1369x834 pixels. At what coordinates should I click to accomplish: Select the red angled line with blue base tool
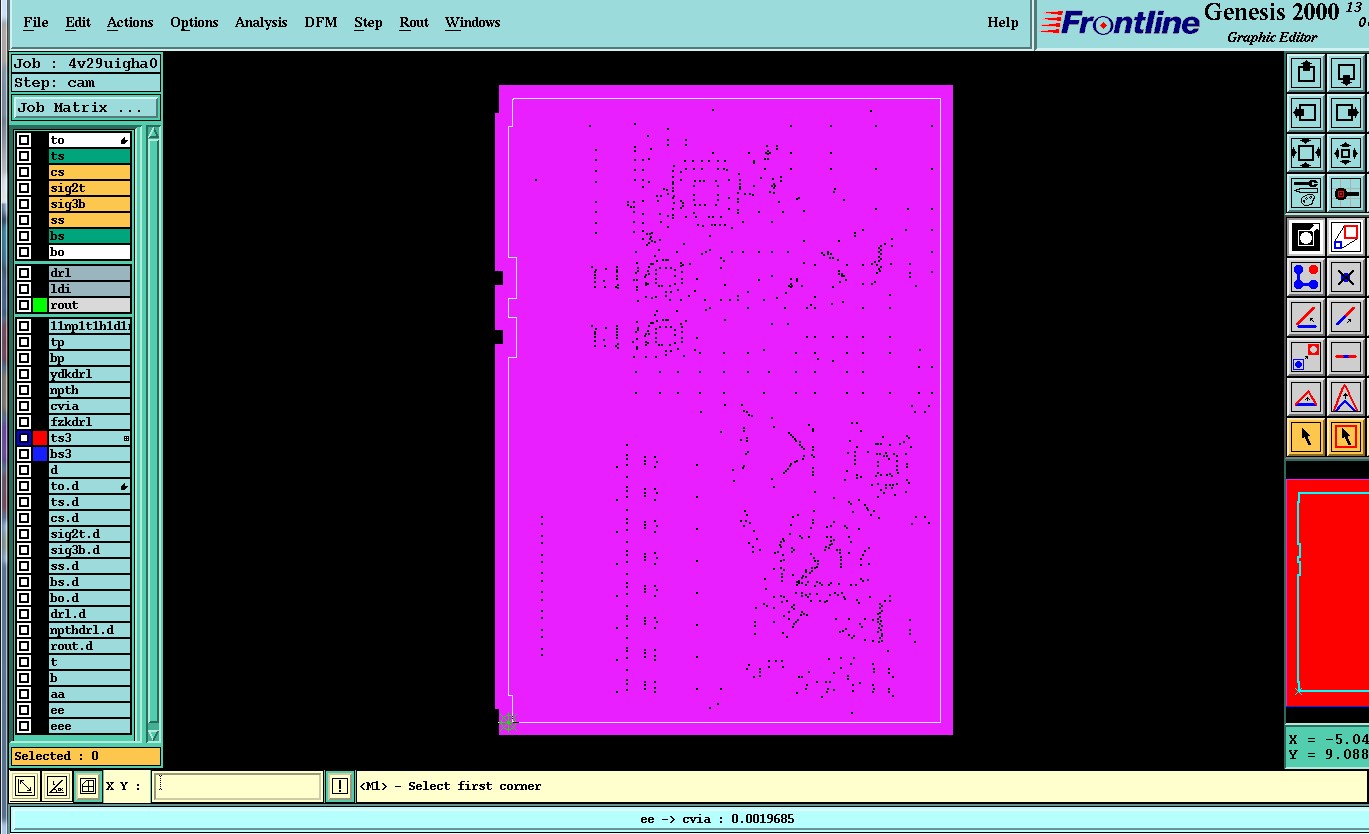pos(1306,317)
